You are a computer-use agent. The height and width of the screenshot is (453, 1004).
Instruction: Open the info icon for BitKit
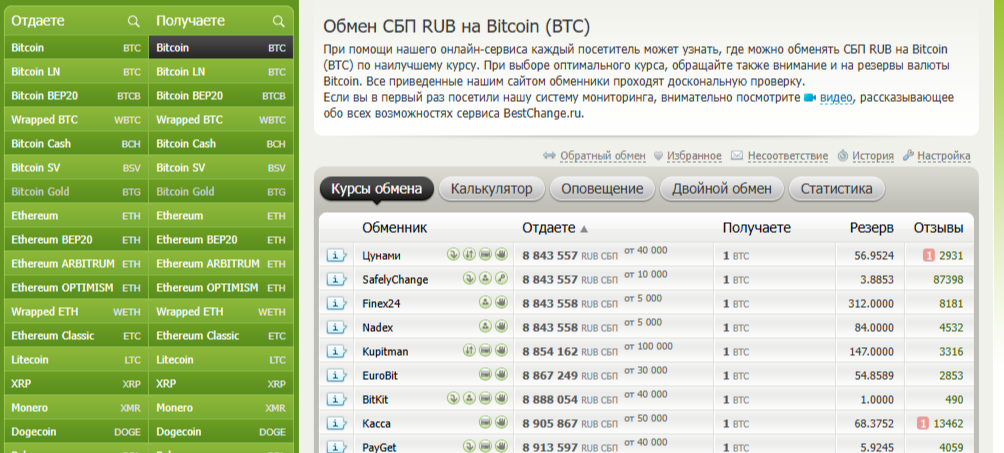336,399
